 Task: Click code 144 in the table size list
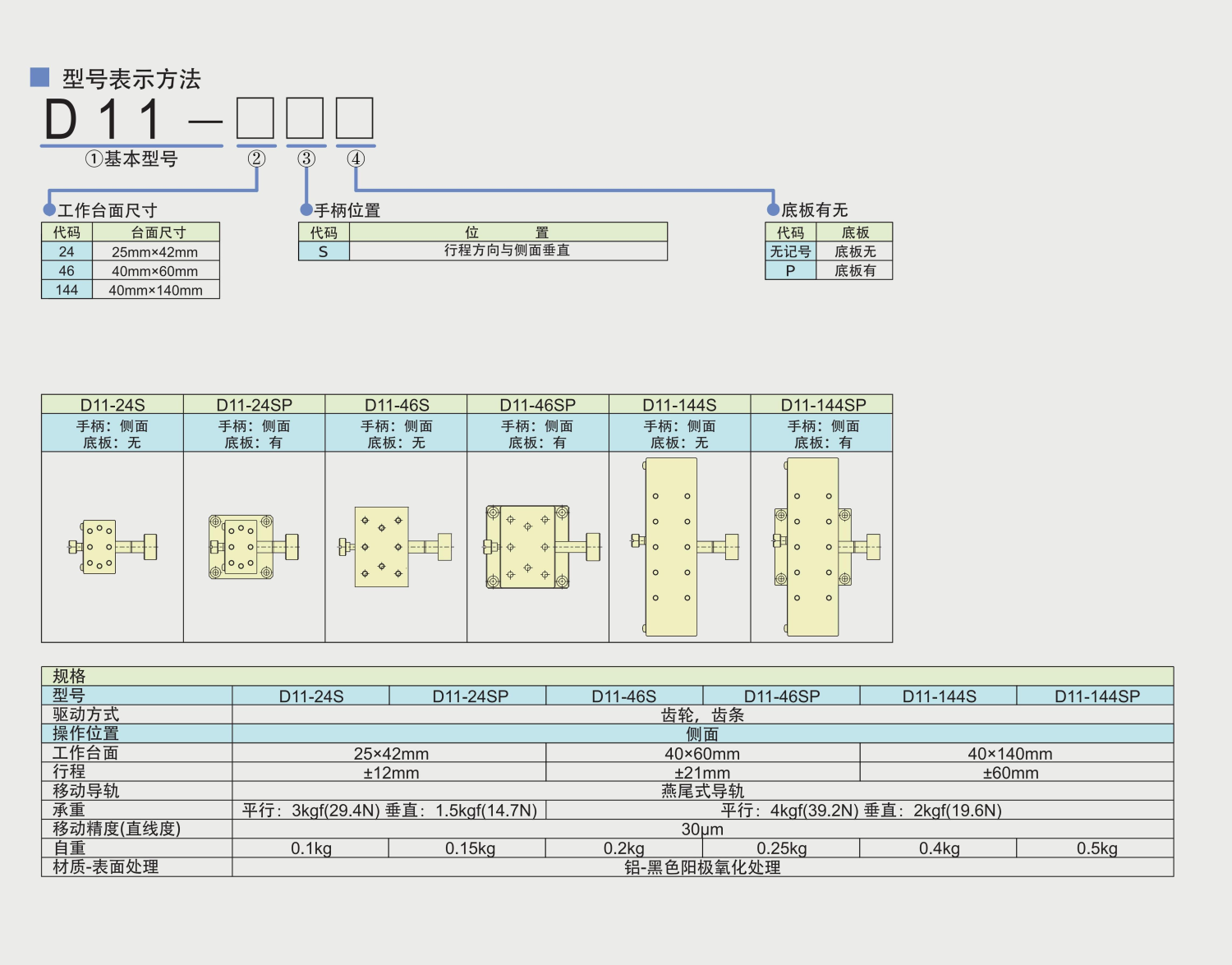coord(67,290)
